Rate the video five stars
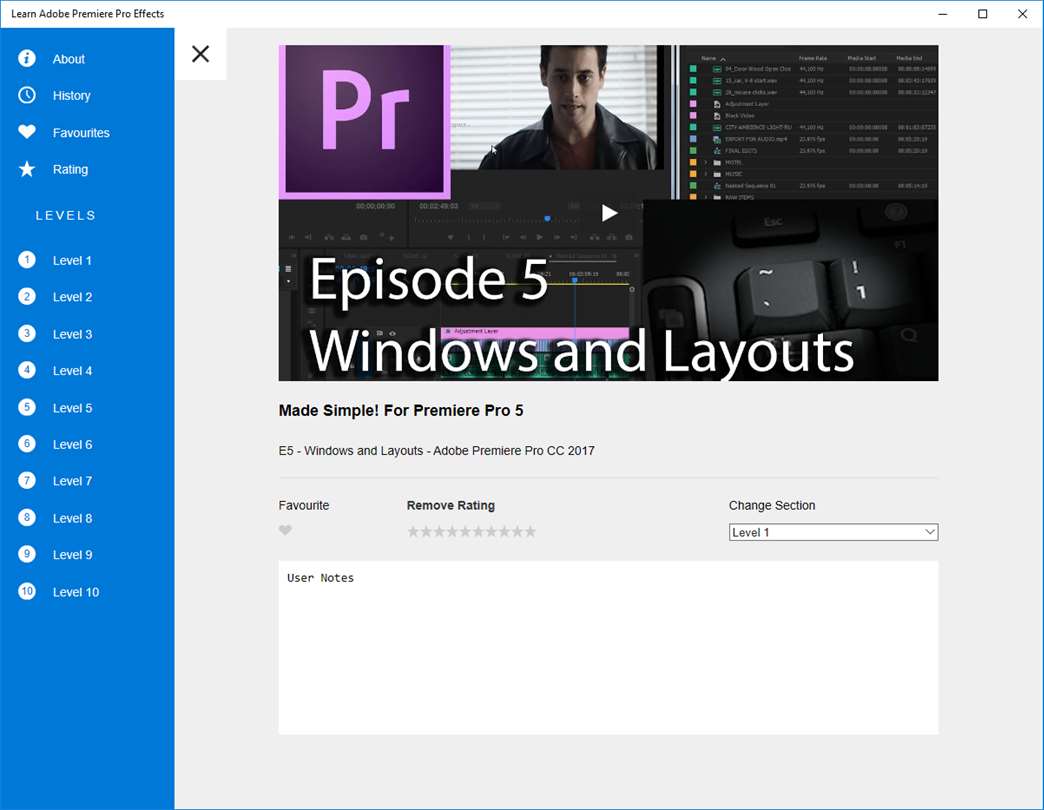1044x810 pixels. coord(465,531)
